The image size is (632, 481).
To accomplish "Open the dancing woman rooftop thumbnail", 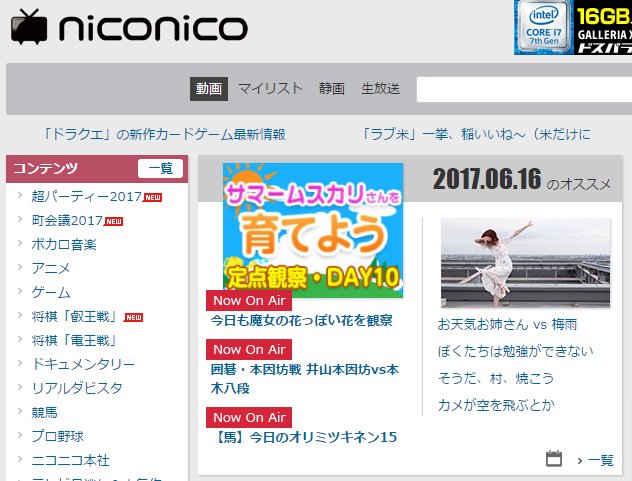I will pyautogui.click(x=526, y=263).
